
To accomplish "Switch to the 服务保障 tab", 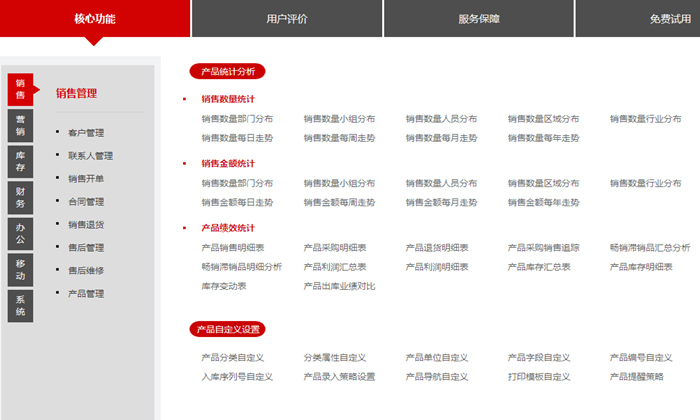I will tap(478, 19).
